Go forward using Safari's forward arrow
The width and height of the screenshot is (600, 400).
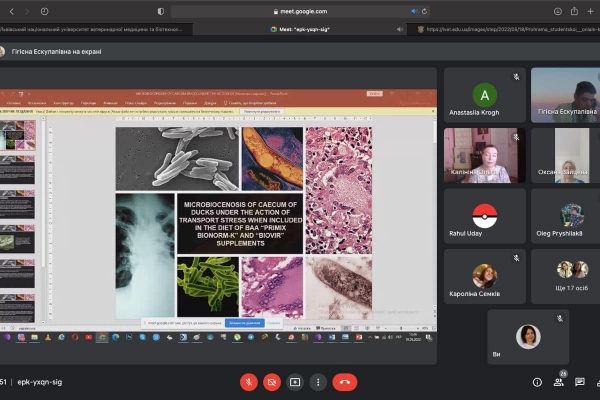[27, 11]
